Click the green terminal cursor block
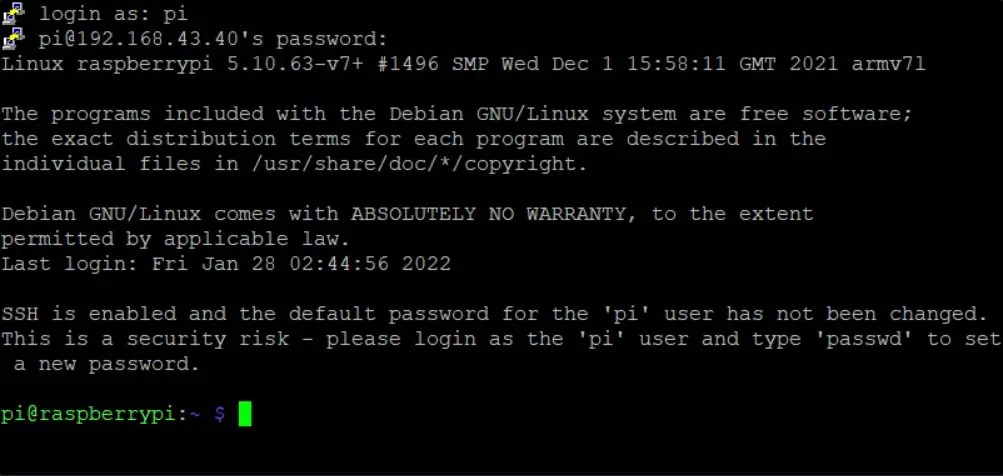This screenshot has height=476, width=1003. (x=245, y=414)
